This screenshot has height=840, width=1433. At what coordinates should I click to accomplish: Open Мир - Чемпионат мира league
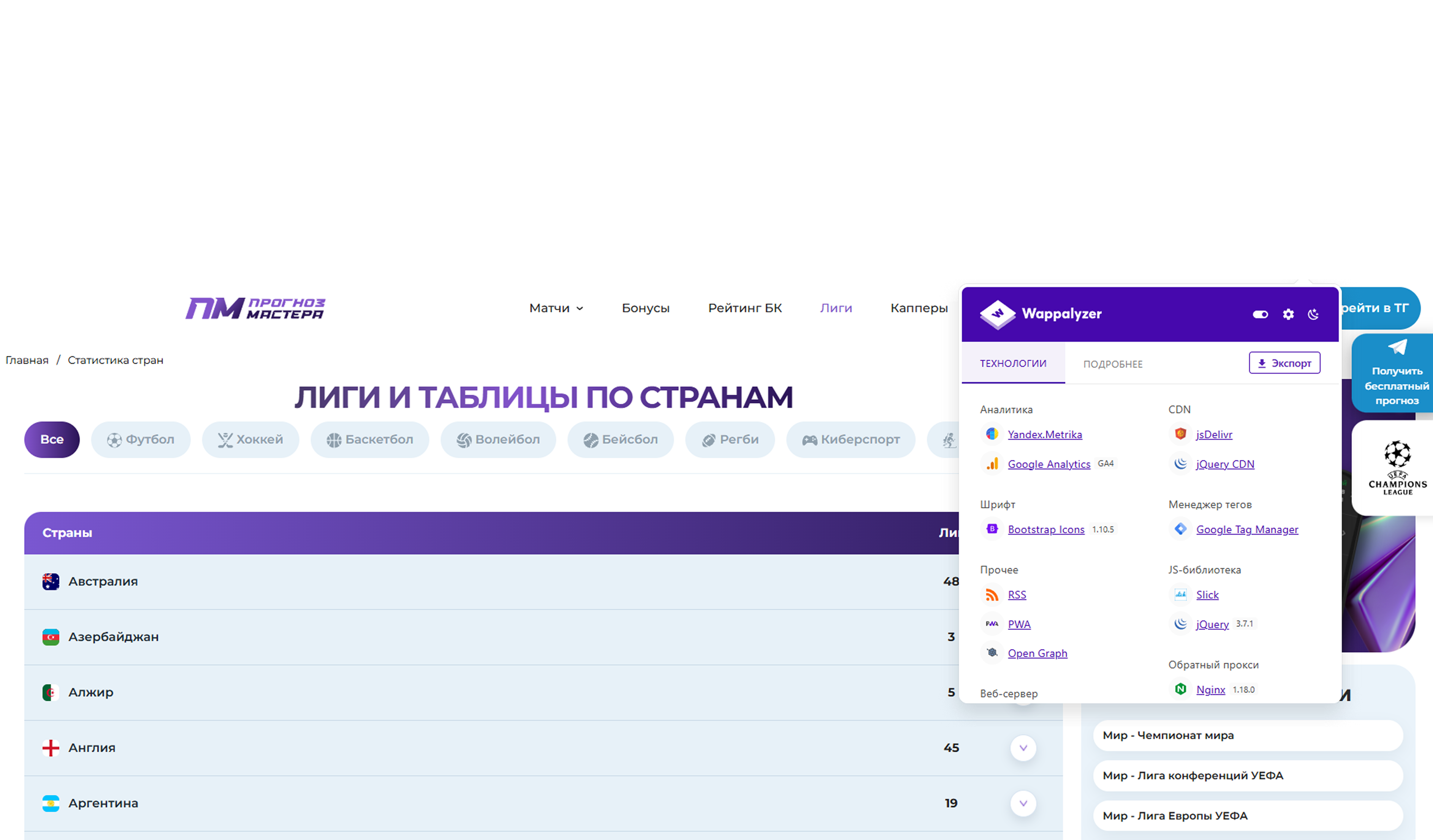1248,736
